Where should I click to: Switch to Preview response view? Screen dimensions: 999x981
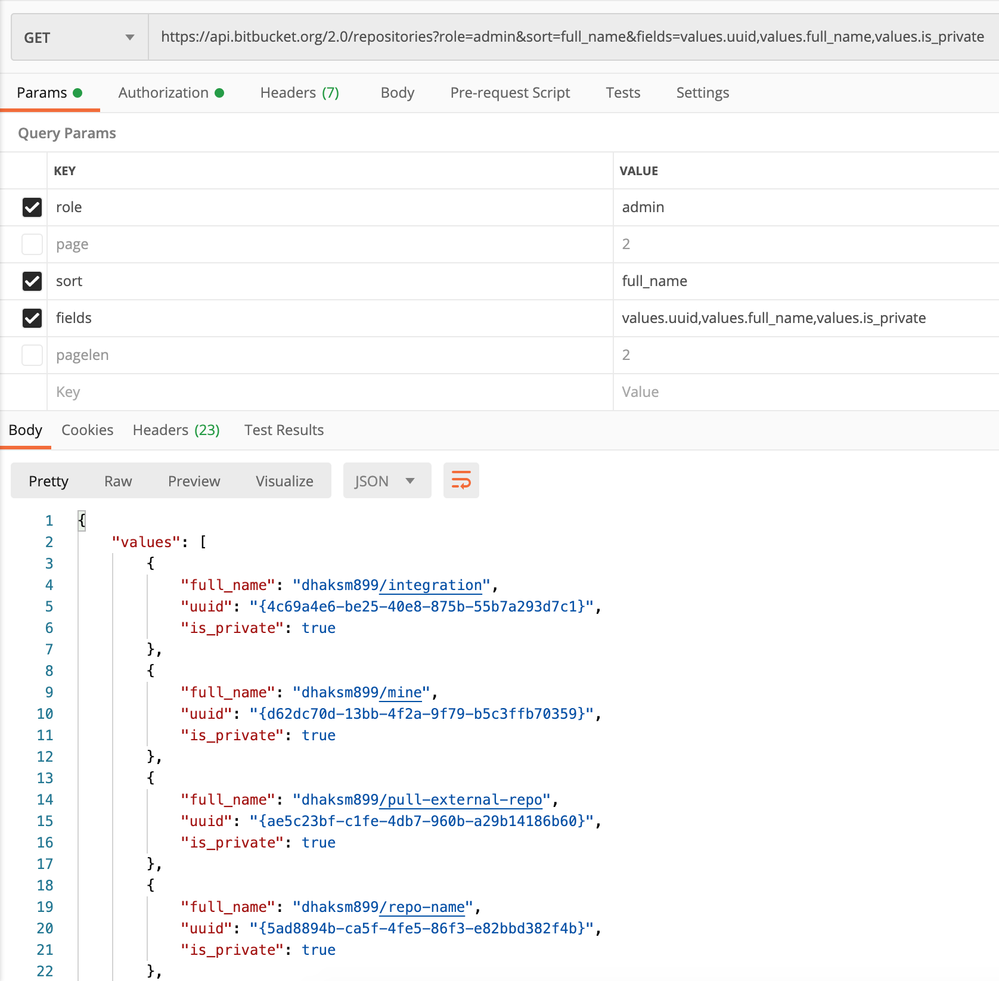coord(194,481)
